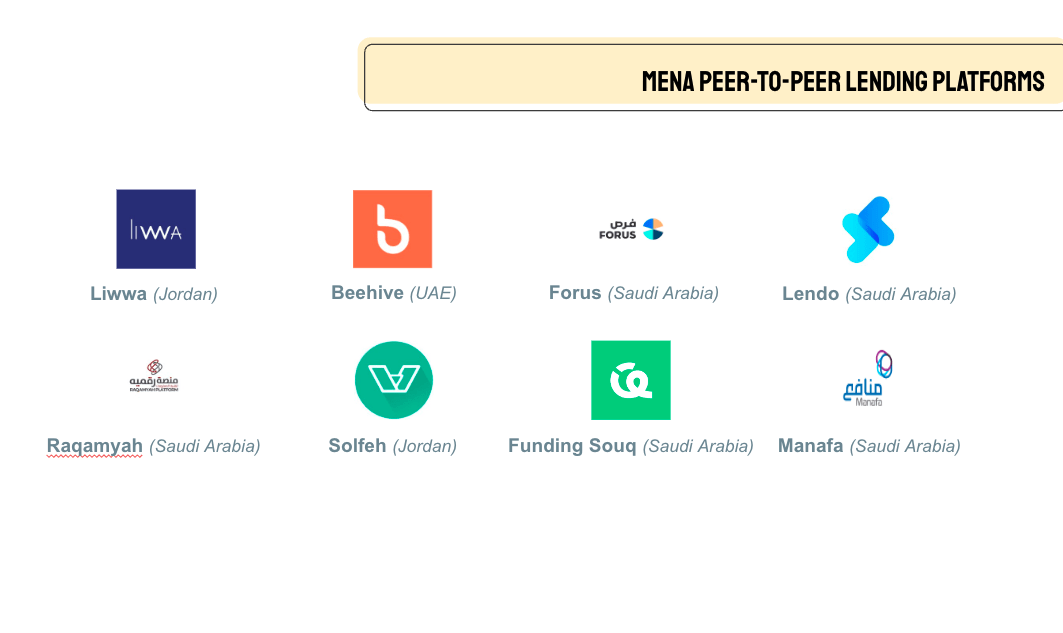Viewport: 1063px width, 633px height.
Task: Click the Raqamyah platform logo
Action: (154, 376)
